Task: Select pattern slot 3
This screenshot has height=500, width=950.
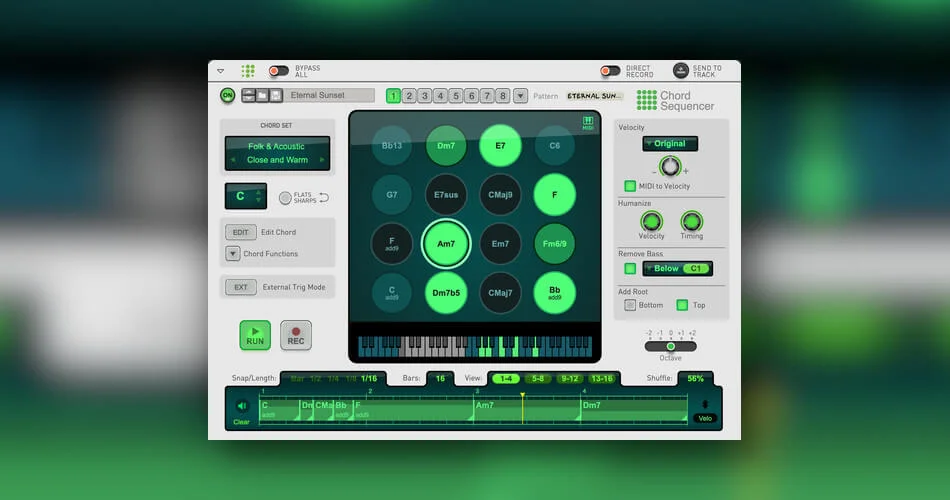Action: (425, 96)
